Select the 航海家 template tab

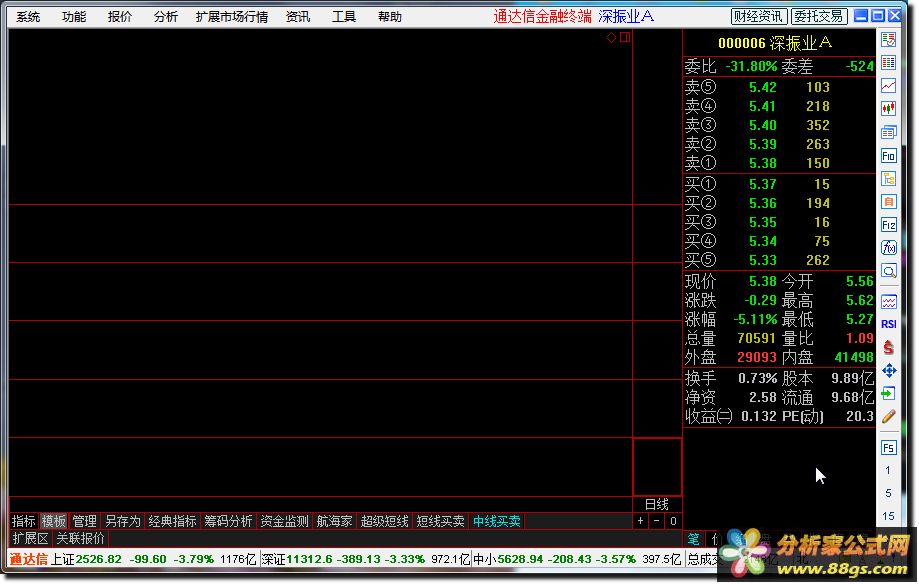point(335,521)
